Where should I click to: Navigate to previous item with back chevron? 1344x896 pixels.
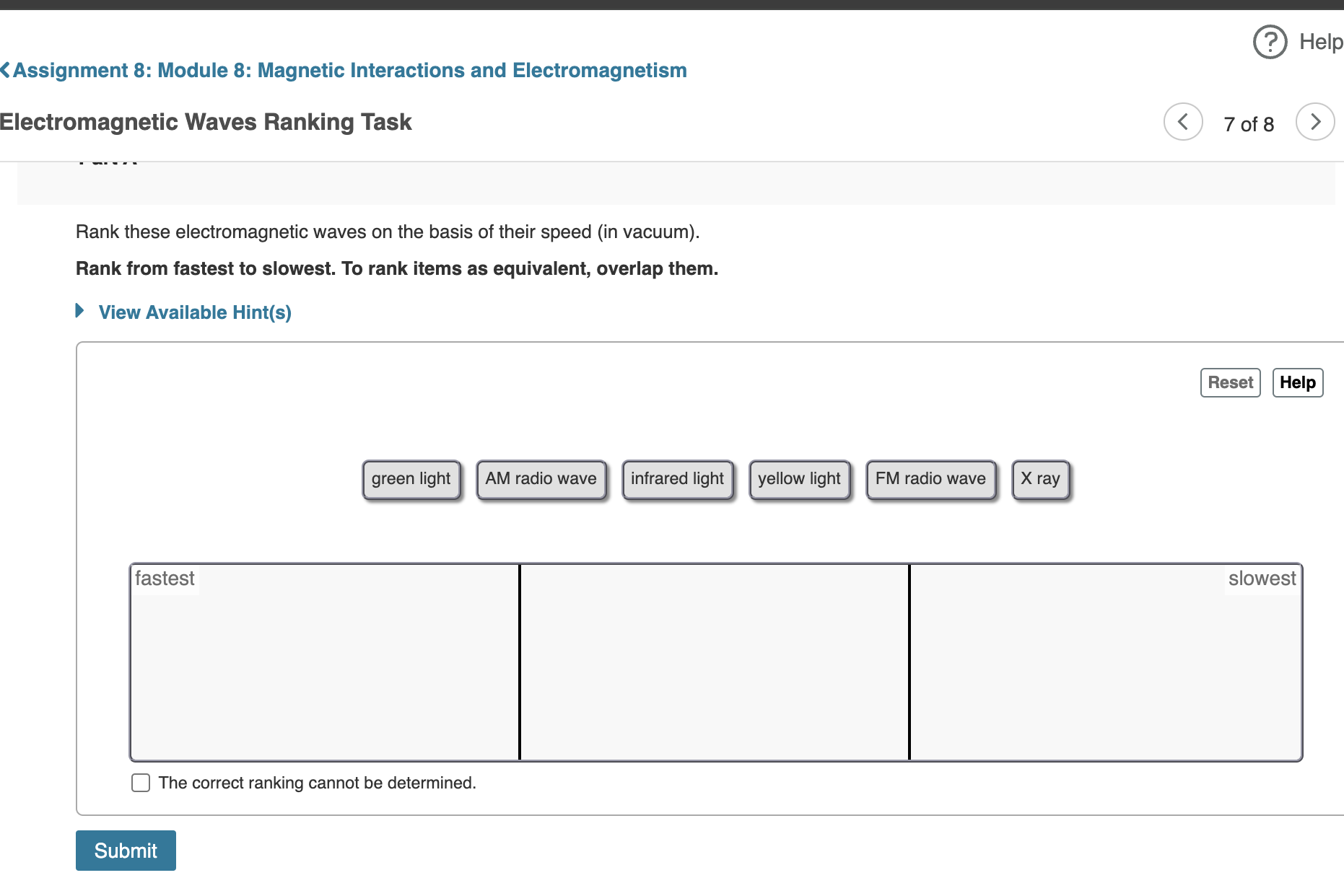[1182, 122]
